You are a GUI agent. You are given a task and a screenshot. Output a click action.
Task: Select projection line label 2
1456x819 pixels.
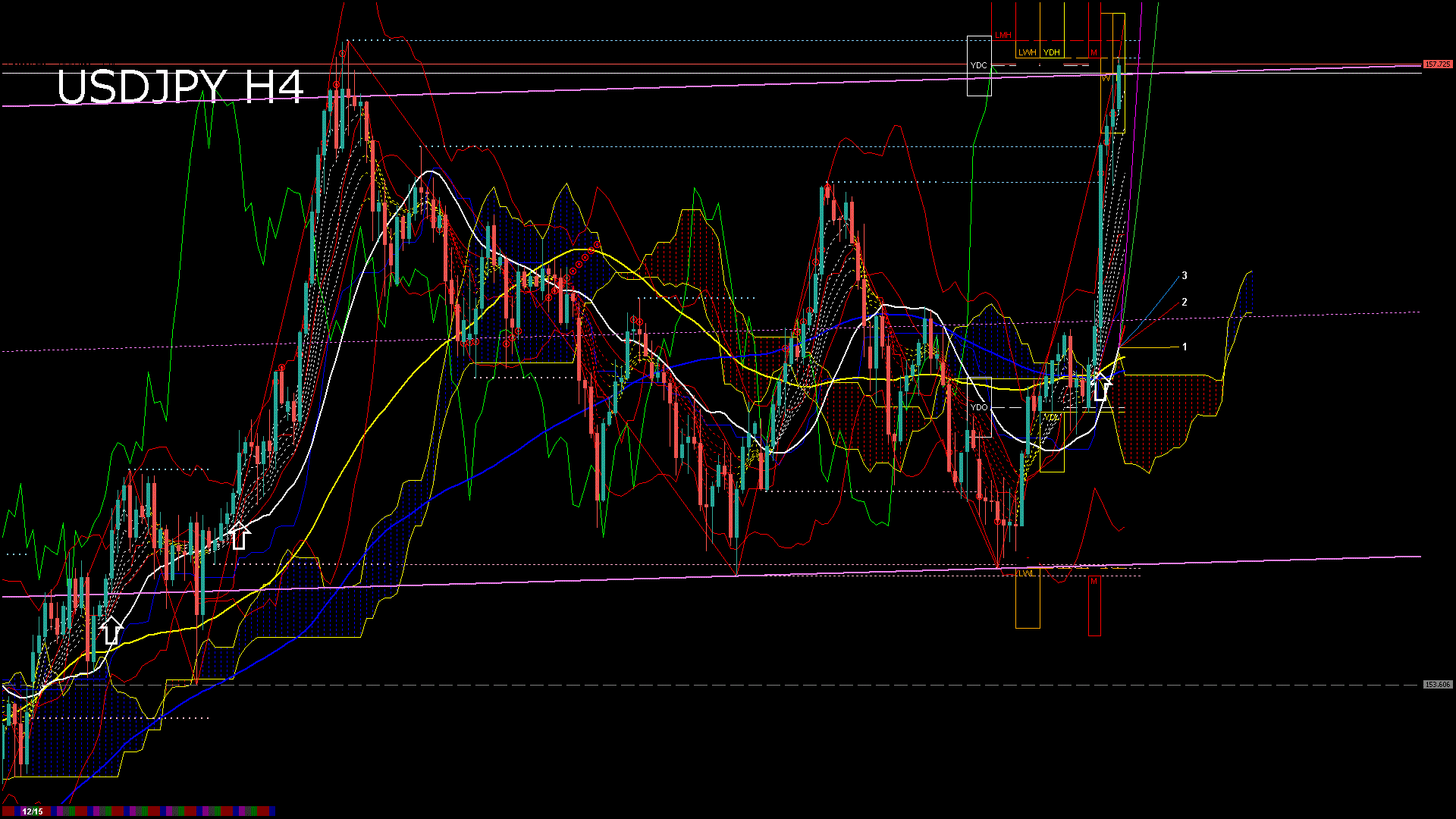pos(1185,302)
